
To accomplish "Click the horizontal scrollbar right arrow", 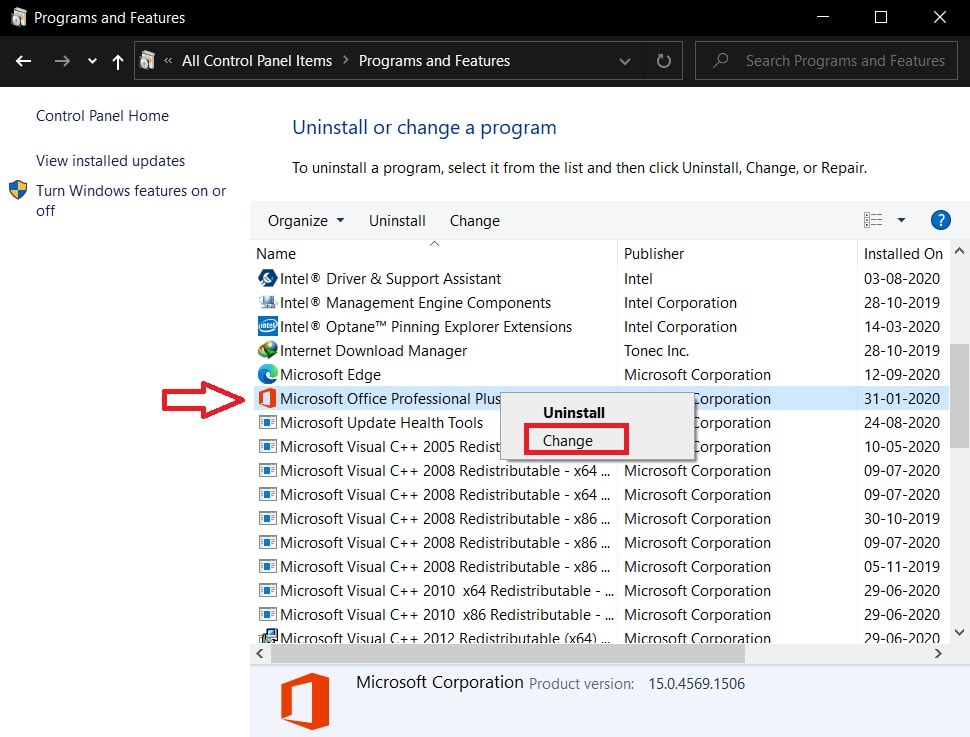I will click(938, 653).
